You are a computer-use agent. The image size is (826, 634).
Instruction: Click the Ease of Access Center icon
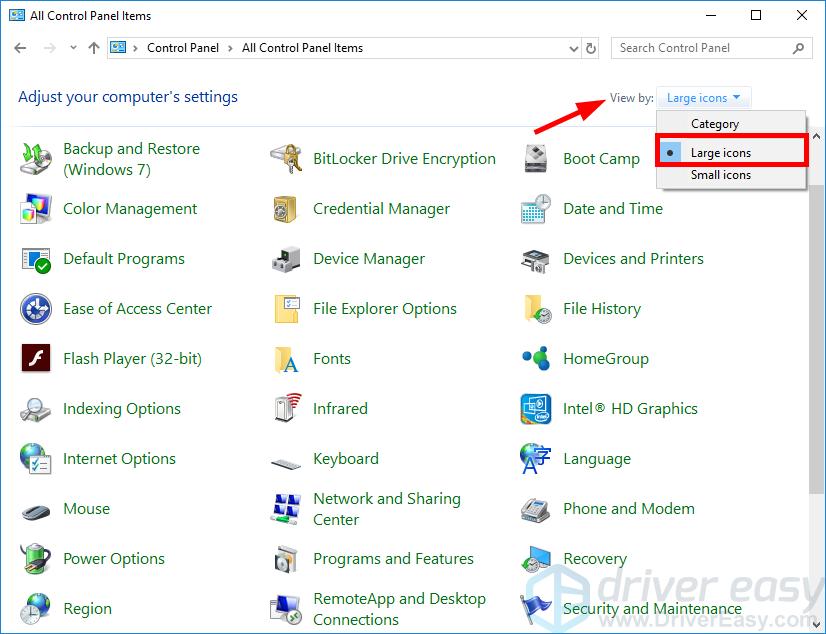[x=36, y=309]
